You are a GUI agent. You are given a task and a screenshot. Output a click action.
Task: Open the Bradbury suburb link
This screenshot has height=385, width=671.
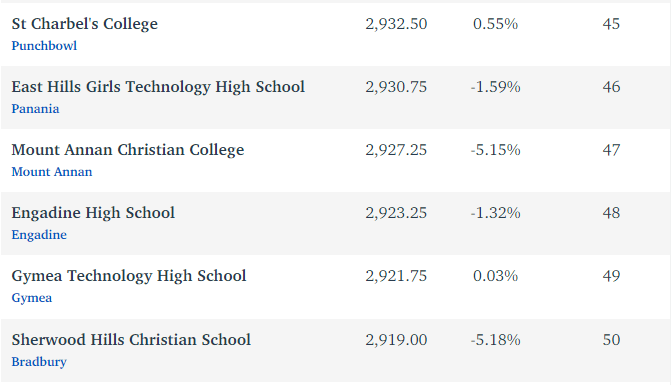click(x=39, y=362)
